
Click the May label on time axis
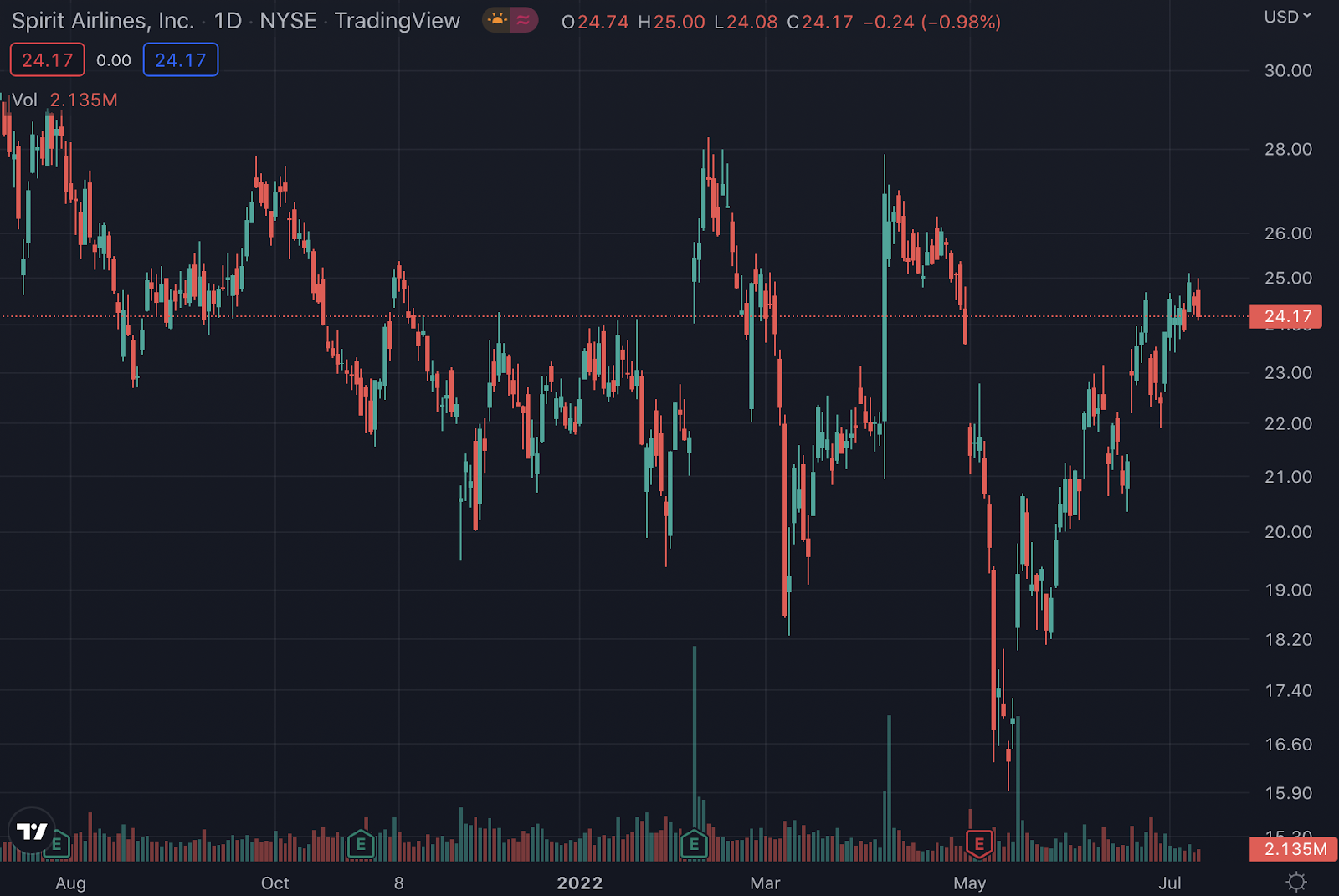click(x=970, y=883)
